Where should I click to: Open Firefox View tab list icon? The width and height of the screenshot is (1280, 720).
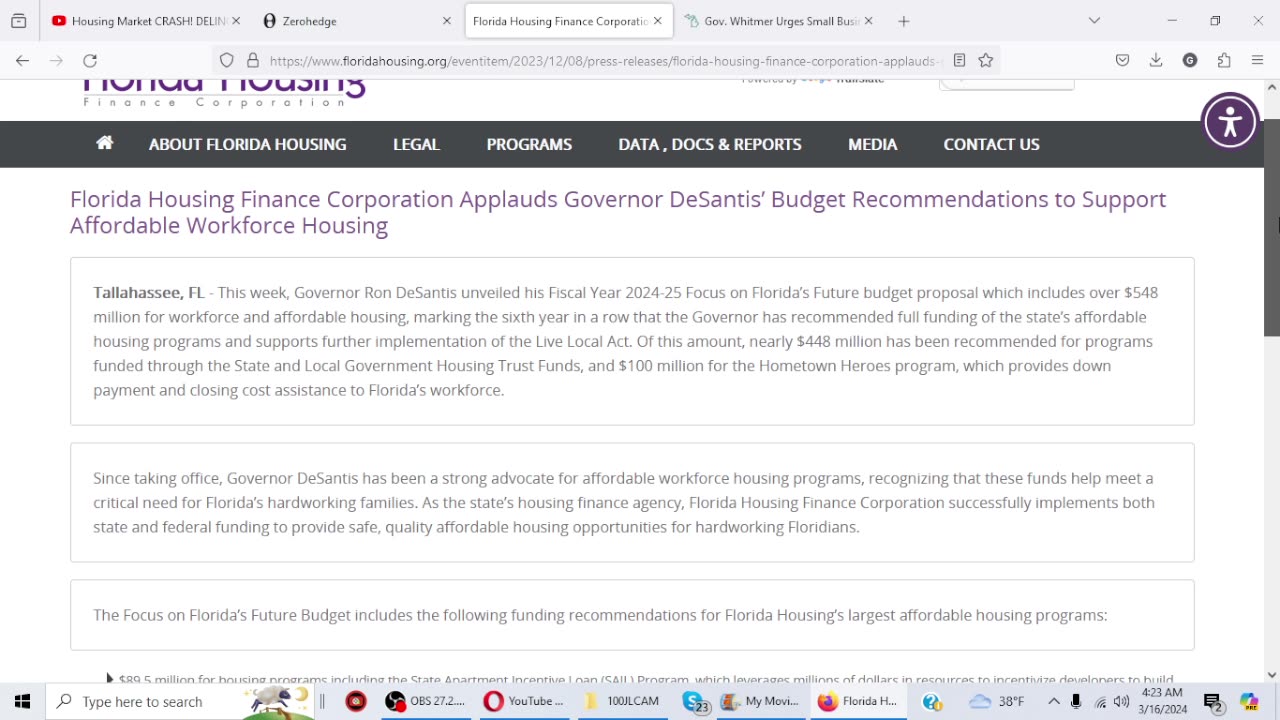[18, 21]
